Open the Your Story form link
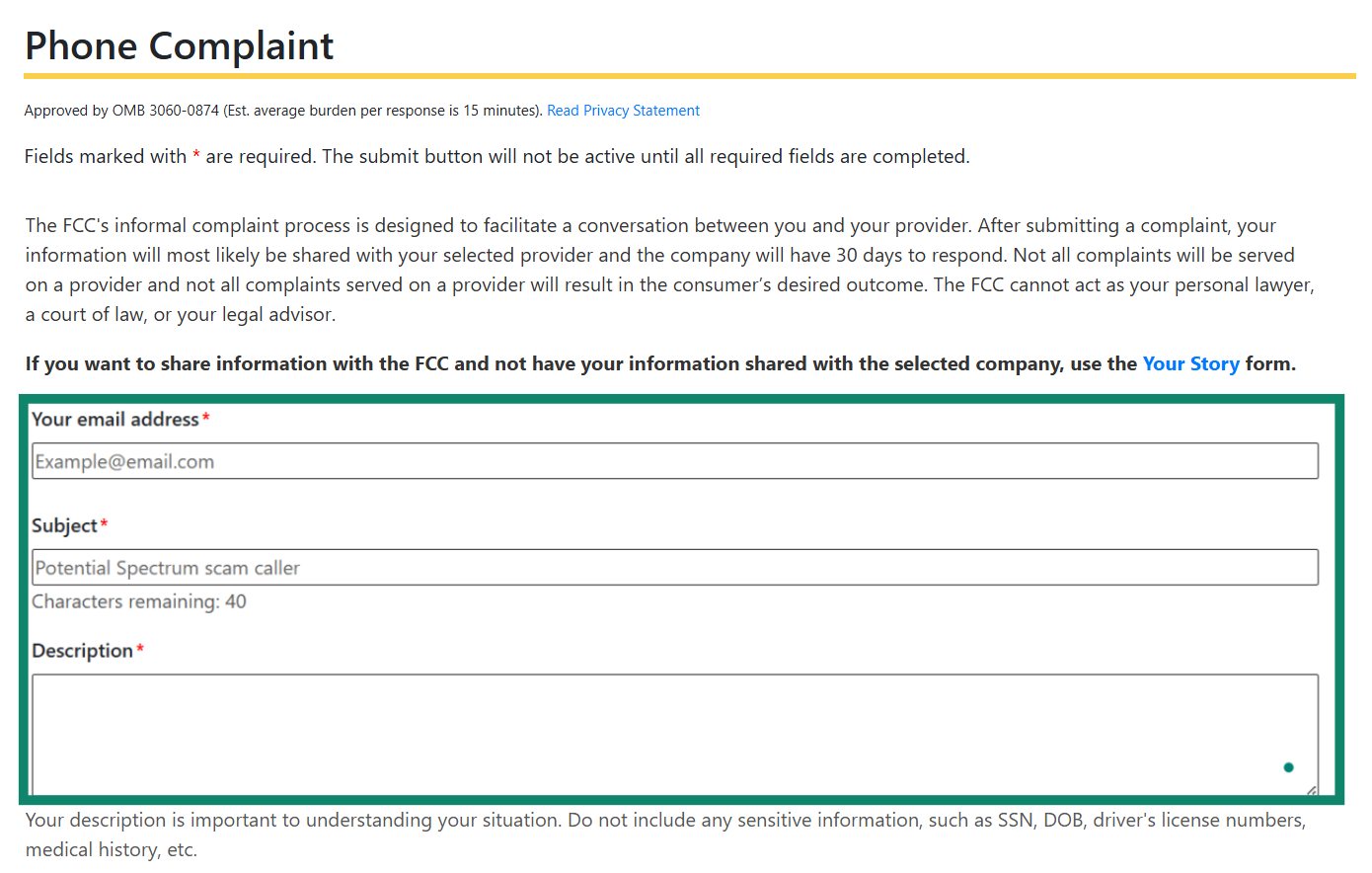1372x873 pixels. (1190, 363)
